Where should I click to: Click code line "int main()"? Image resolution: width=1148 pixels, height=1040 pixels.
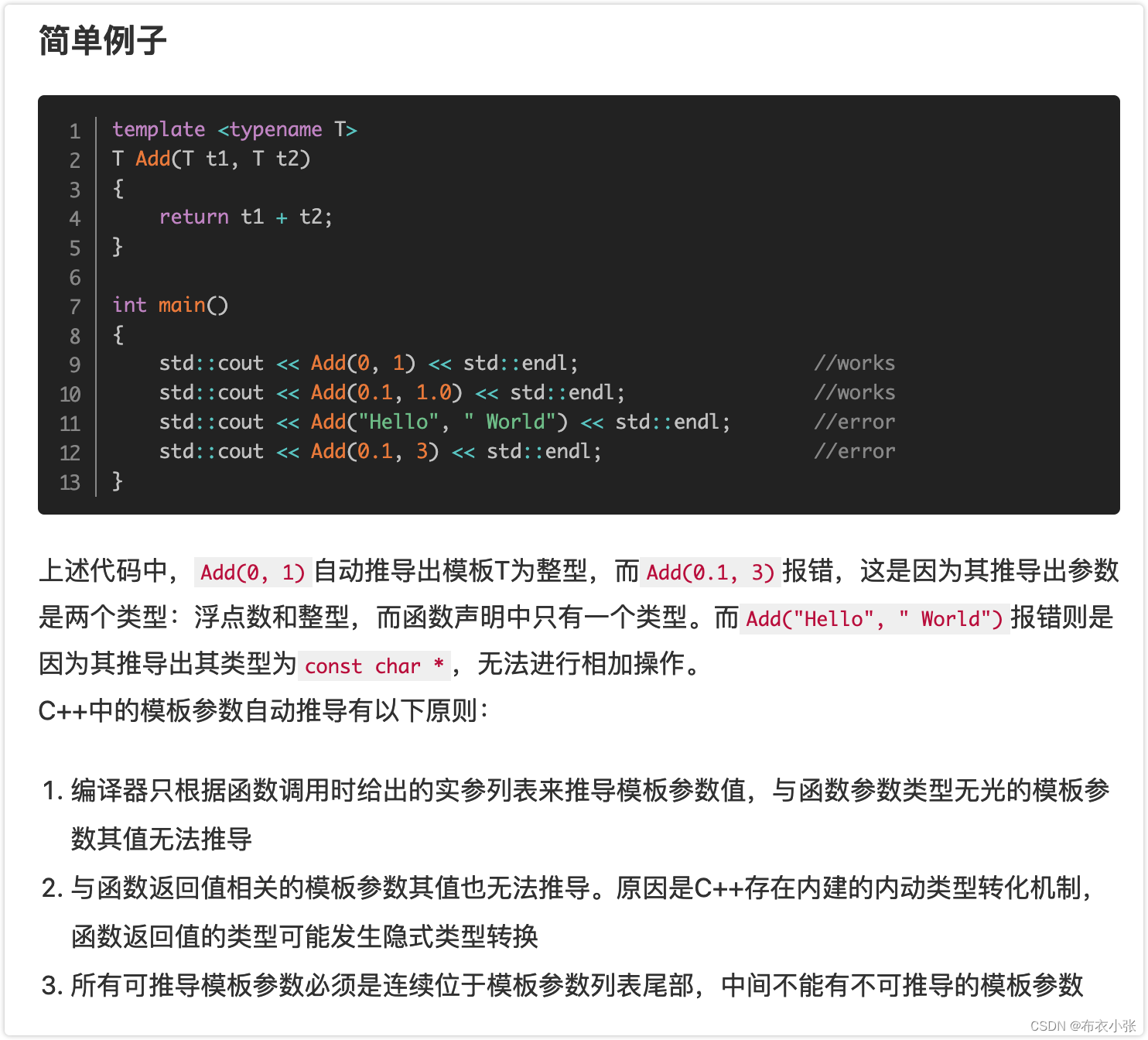point(170,305)
